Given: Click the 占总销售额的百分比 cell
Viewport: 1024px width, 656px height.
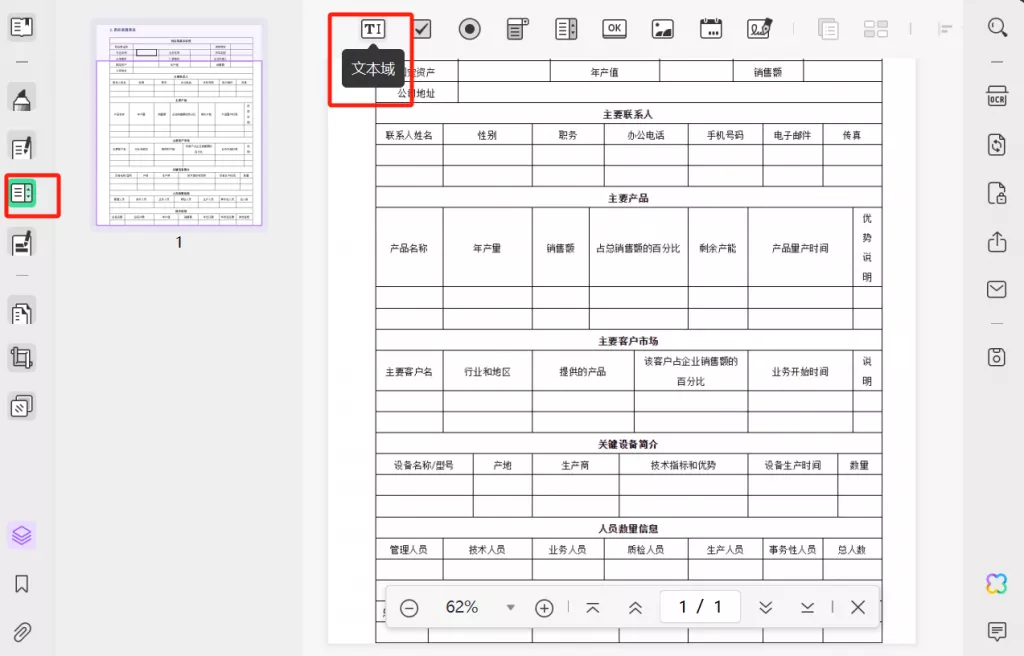Looking at the screenshot, I should 638,248.
